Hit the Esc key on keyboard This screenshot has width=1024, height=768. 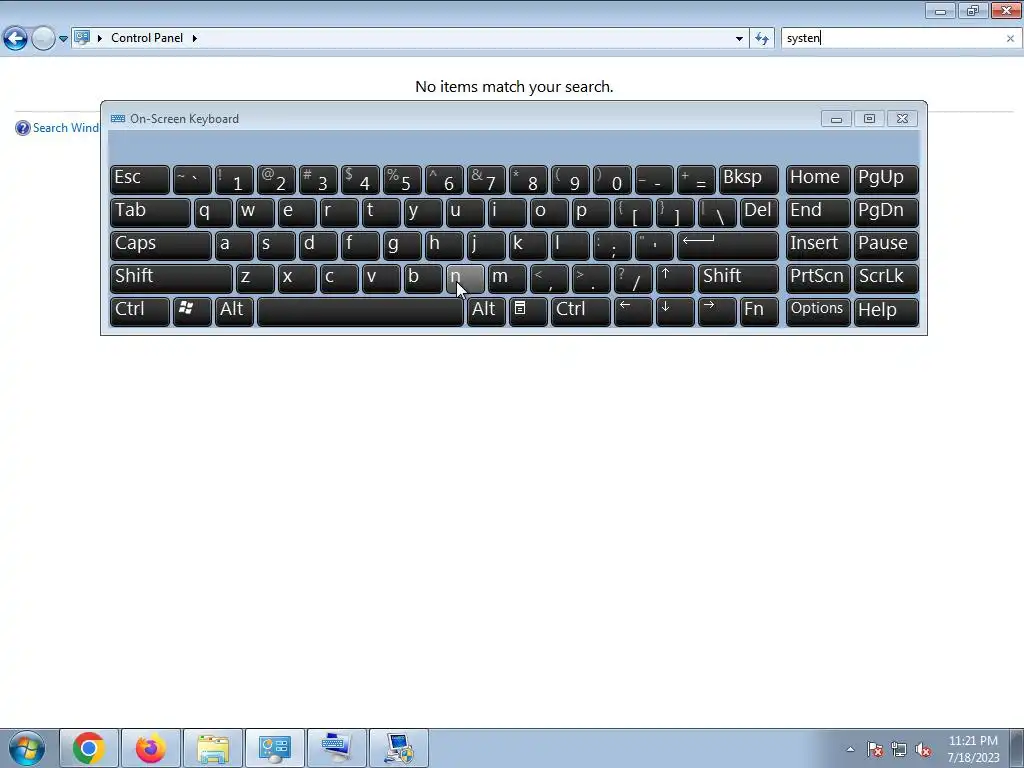140,179
